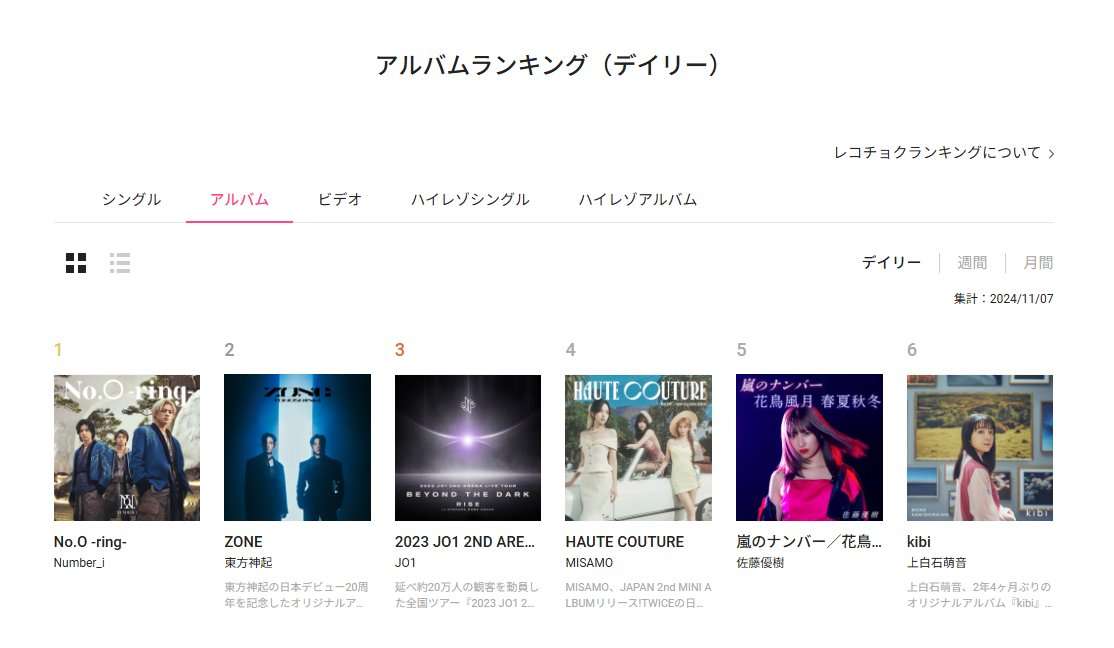Click artist name 上白石萌音

pos(936,563)
